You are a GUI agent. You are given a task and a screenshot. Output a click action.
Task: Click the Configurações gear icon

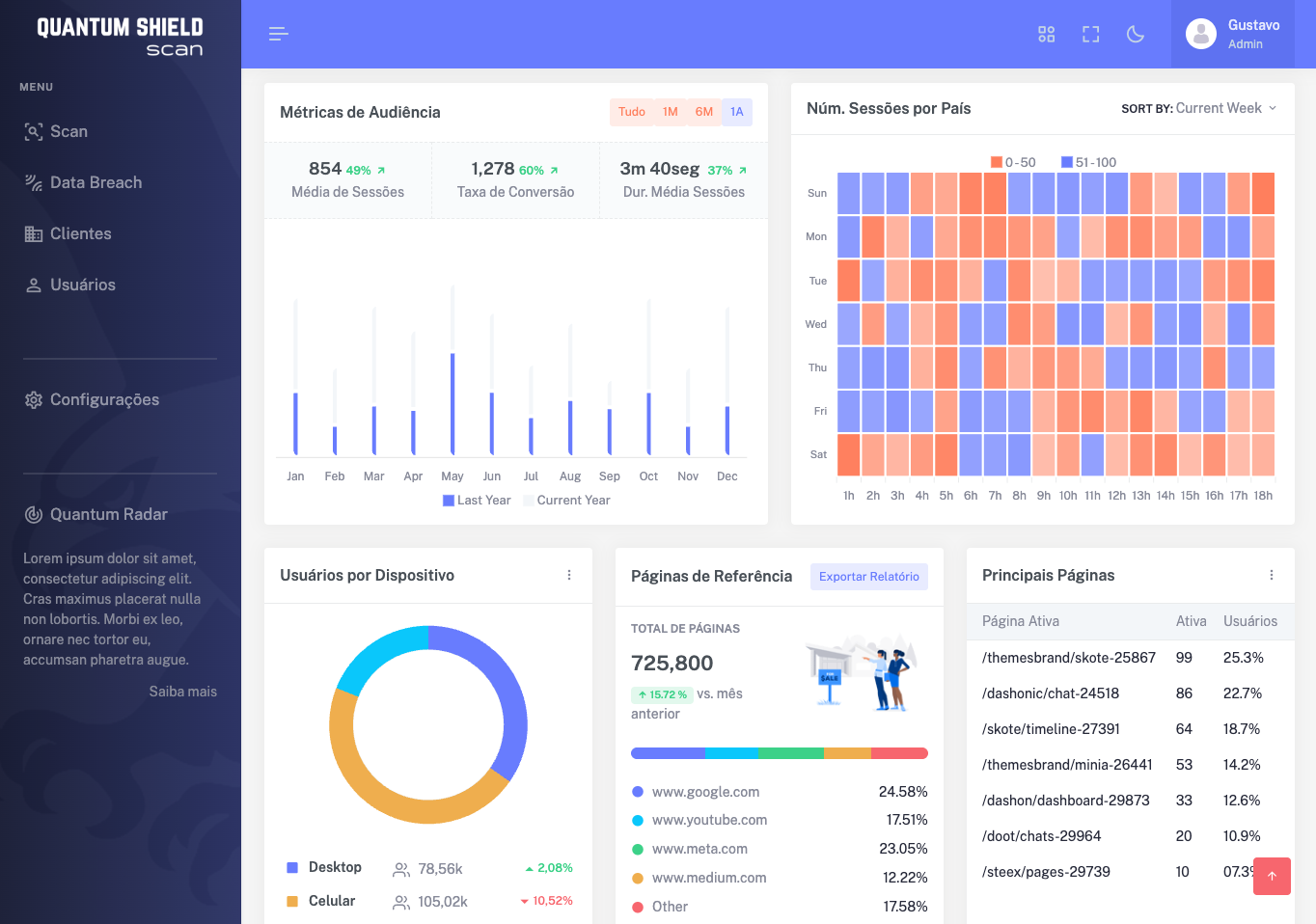tap(34, 400)
